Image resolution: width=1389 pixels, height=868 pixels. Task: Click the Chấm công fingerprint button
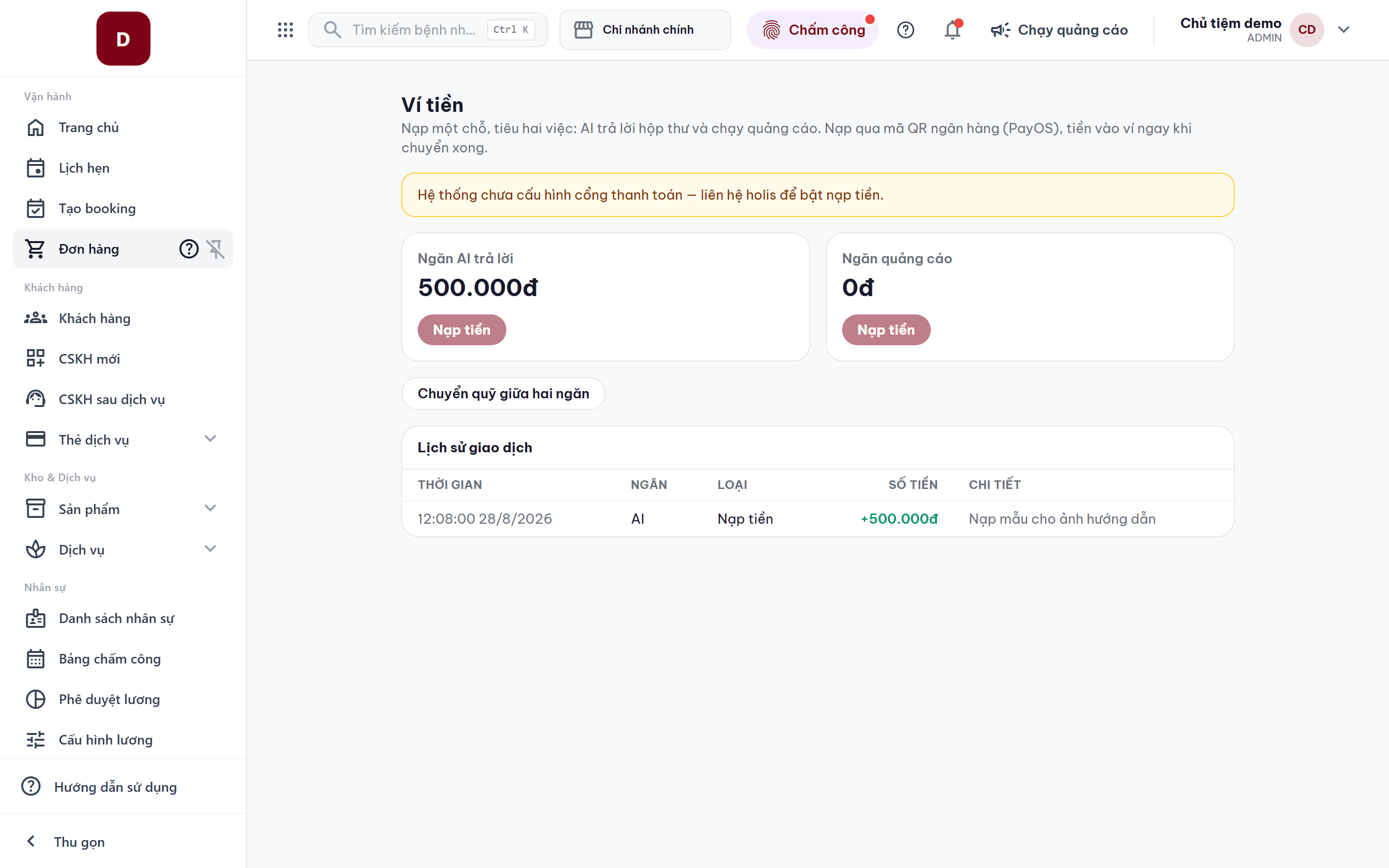[x=813, y=30]
